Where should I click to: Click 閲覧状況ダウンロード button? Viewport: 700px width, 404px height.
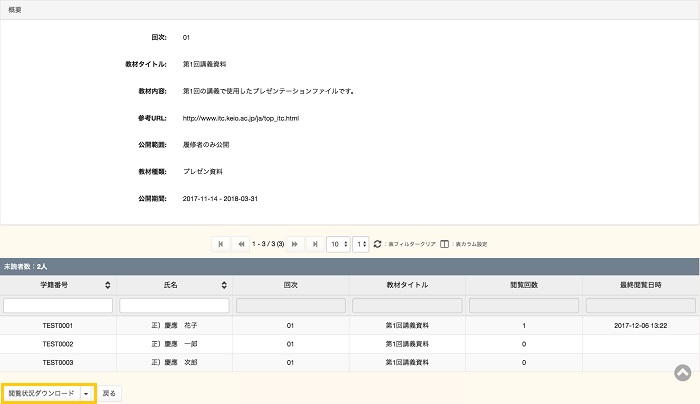(x=41, y=393)
